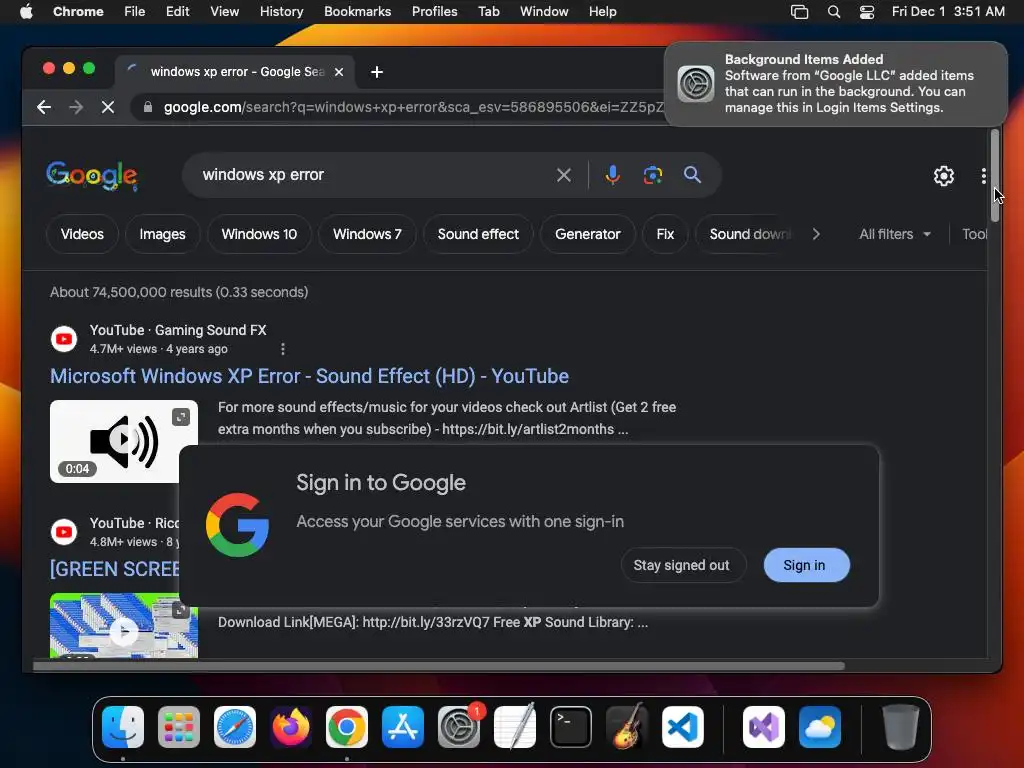1024x768 pixels.
Task: Open Launchpad from the Dock
Action: [x=179, y=727]
